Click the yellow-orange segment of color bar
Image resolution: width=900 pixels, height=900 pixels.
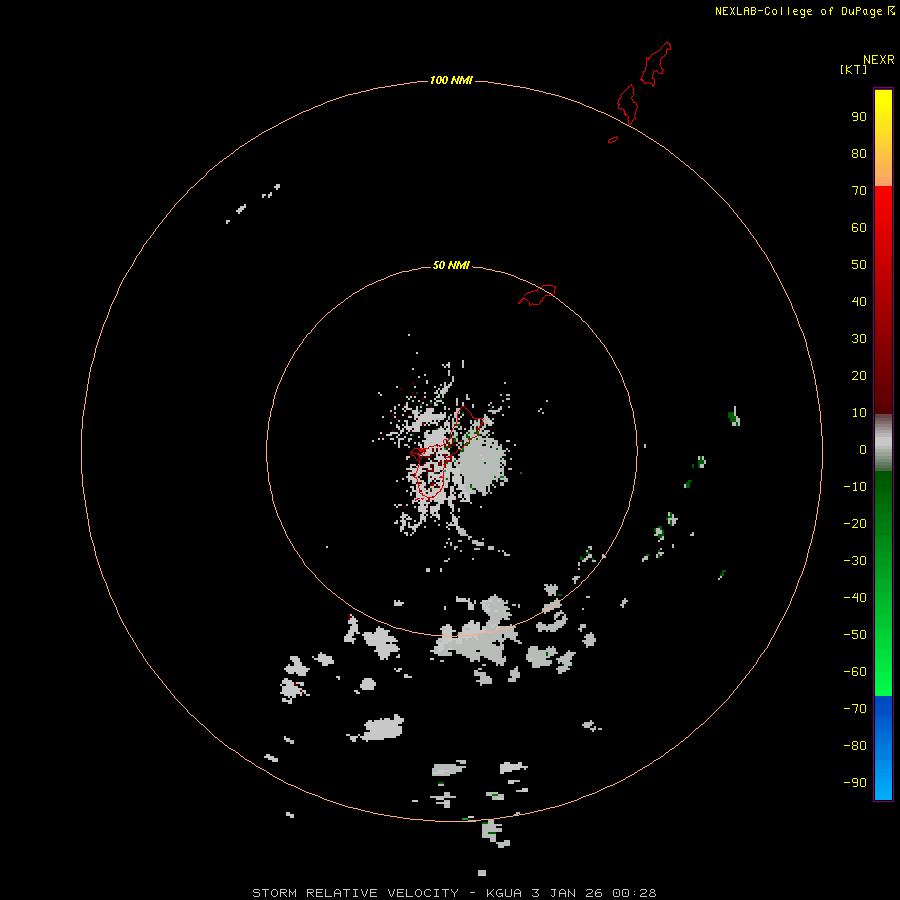click(x=883, y=138)
